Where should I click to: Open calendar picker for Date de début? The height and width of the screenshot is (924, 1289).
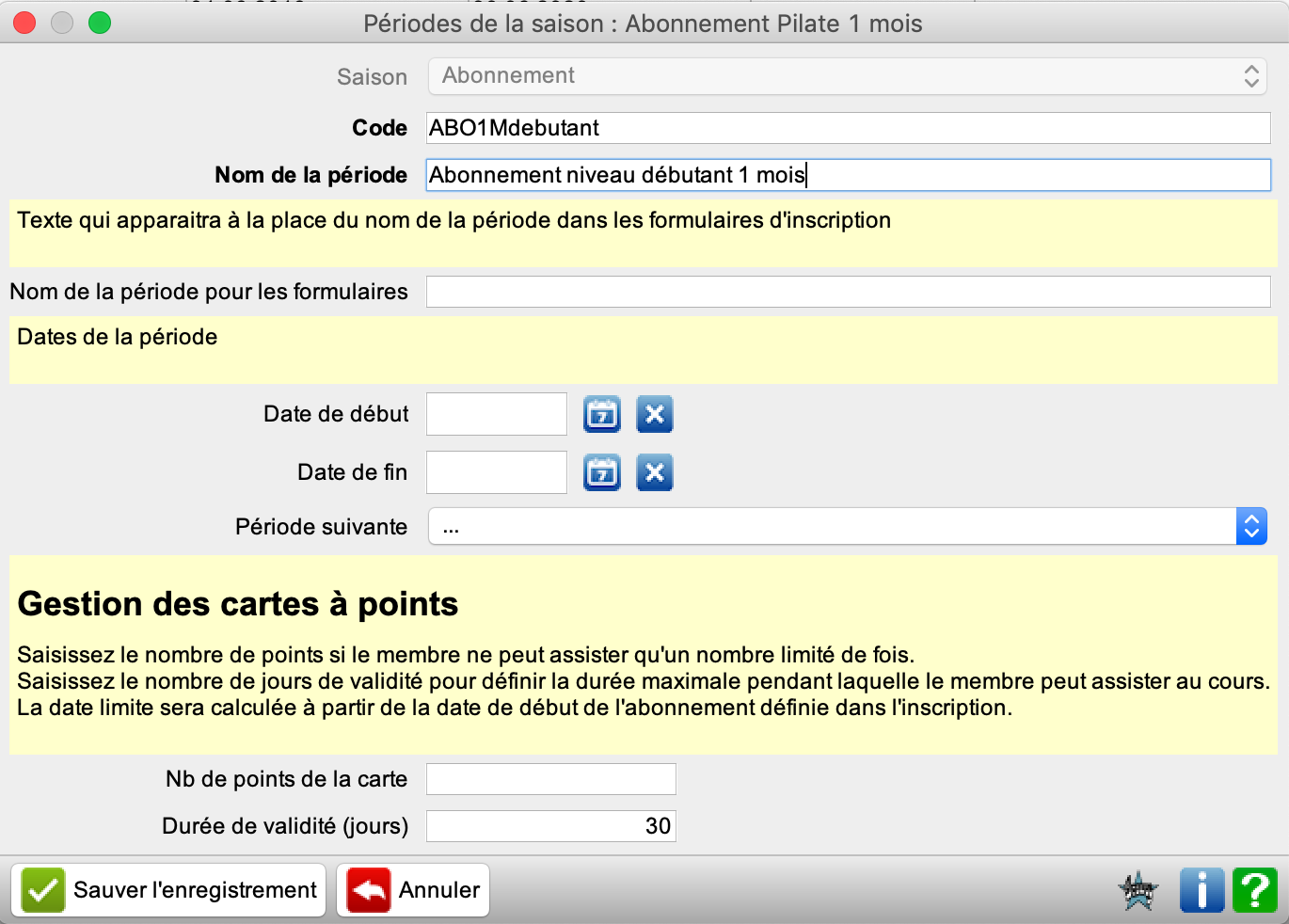pyautogui.click(x=602, y=414)
